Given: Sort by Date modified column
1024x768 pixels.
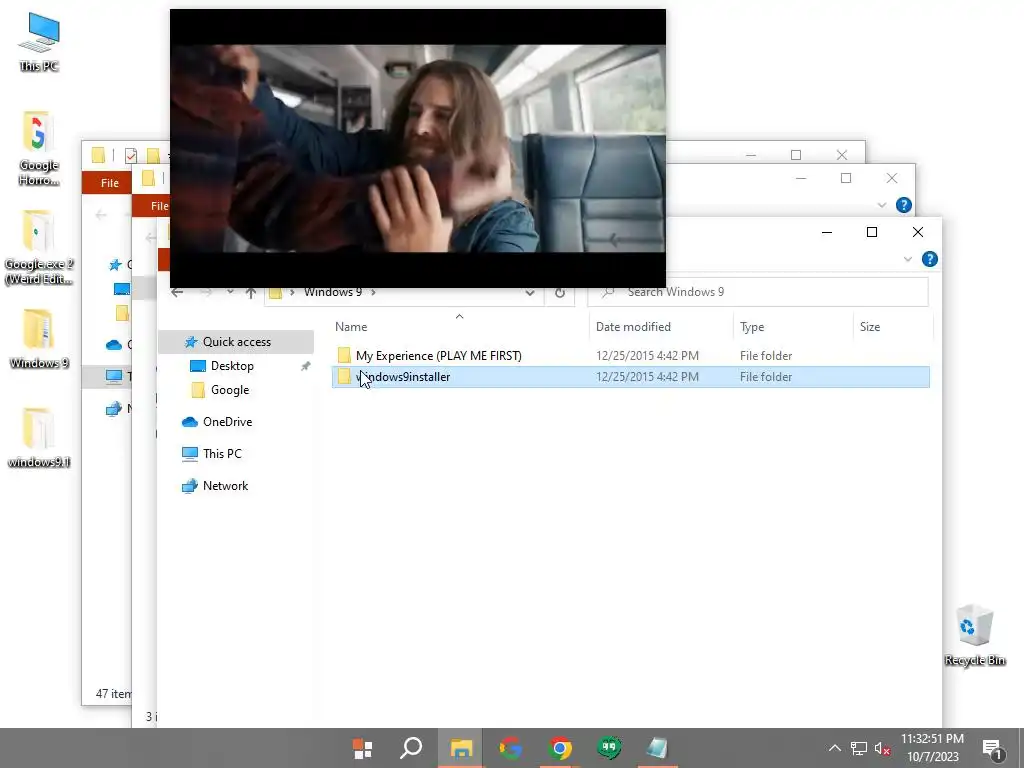Looking at the screenshot, I should pos(661,327).
